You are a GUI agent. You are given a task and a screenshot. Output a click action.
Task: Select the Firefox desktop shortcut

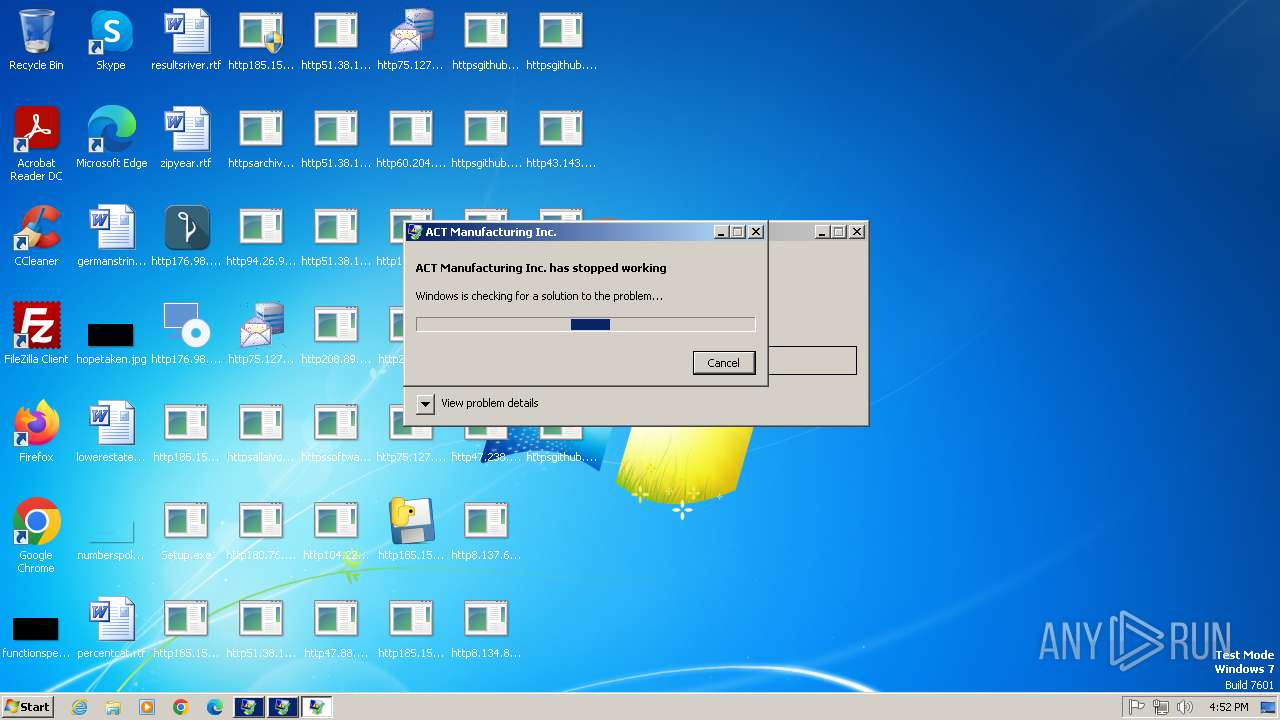tap(36, 433)
